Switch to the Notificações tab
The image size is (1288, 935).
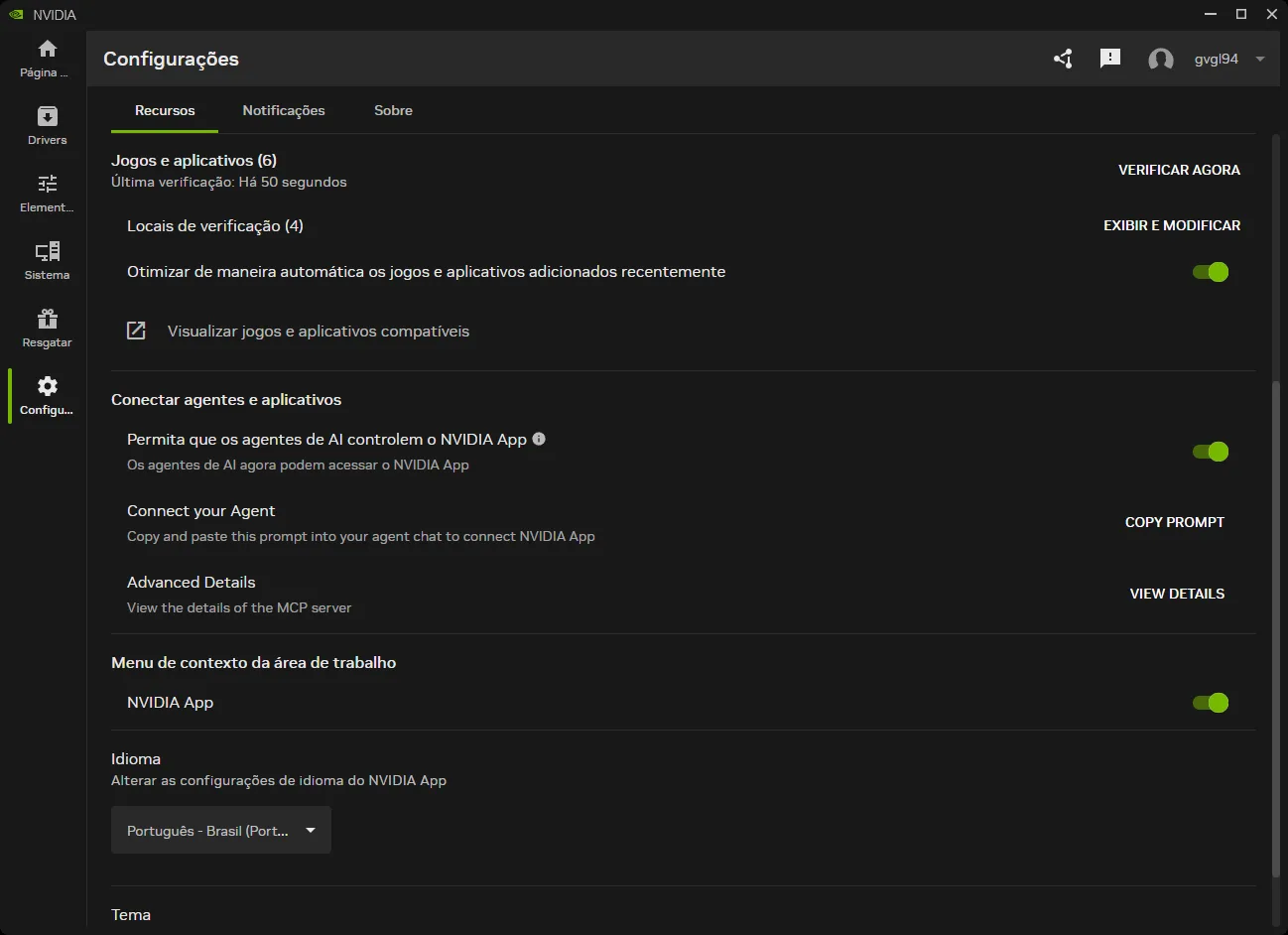coord(284,110)
